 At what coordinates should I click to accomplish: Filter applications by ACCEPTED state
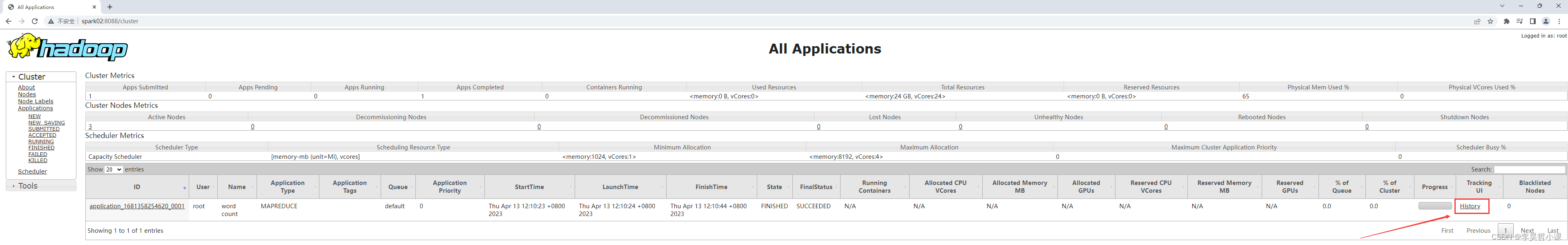click(x=42, y=136)
